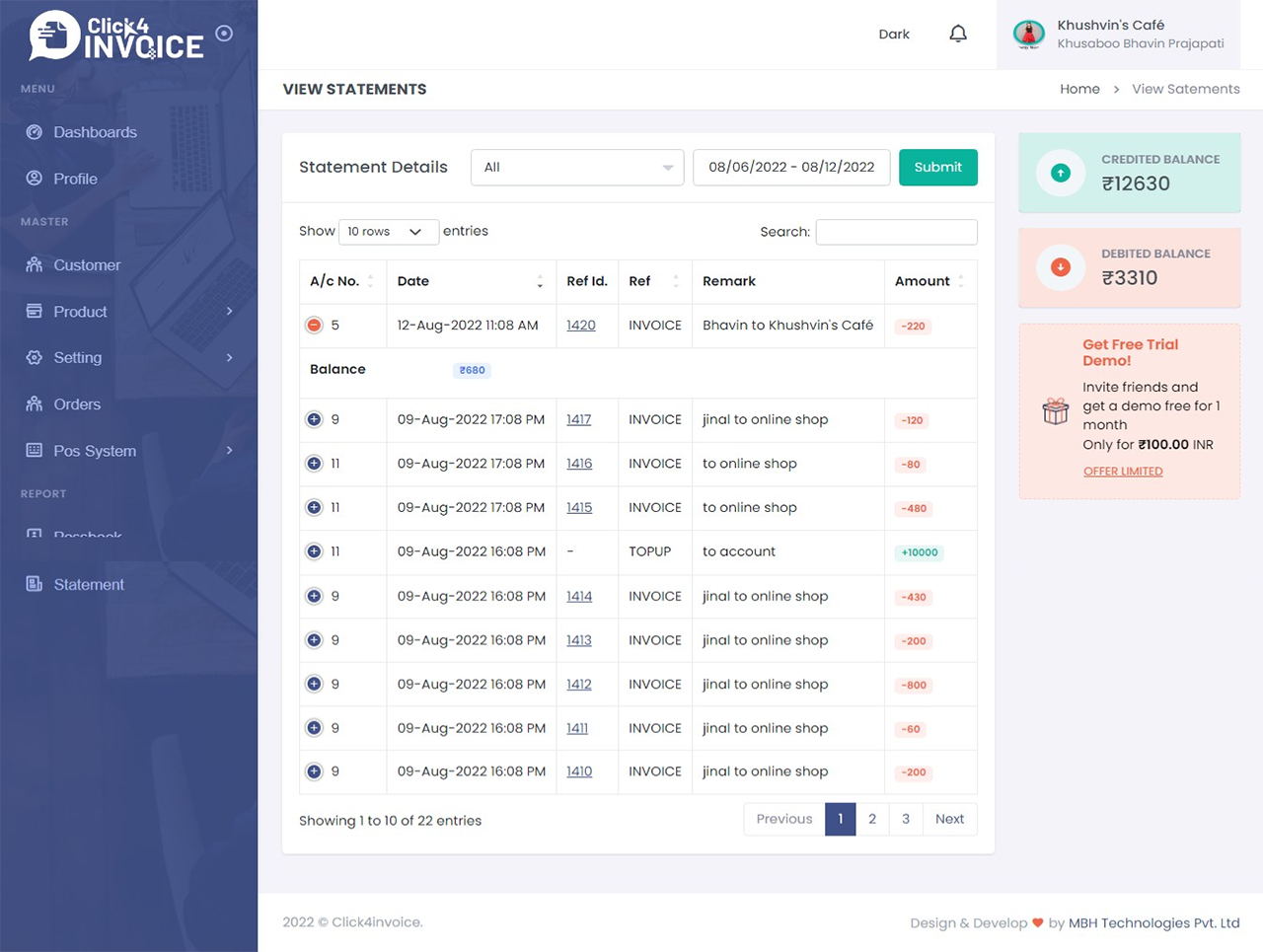Open the '10 rows' entries dropdown
Screen dimensions: 1263x952
tap(388, 232)
